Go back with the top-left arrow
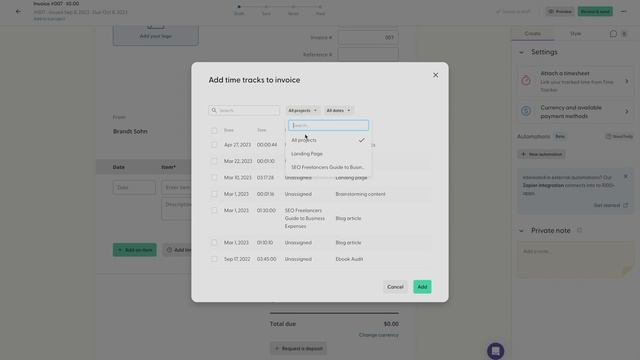The width and height of the screenshot is (640, 360). [x=18, y=11]
